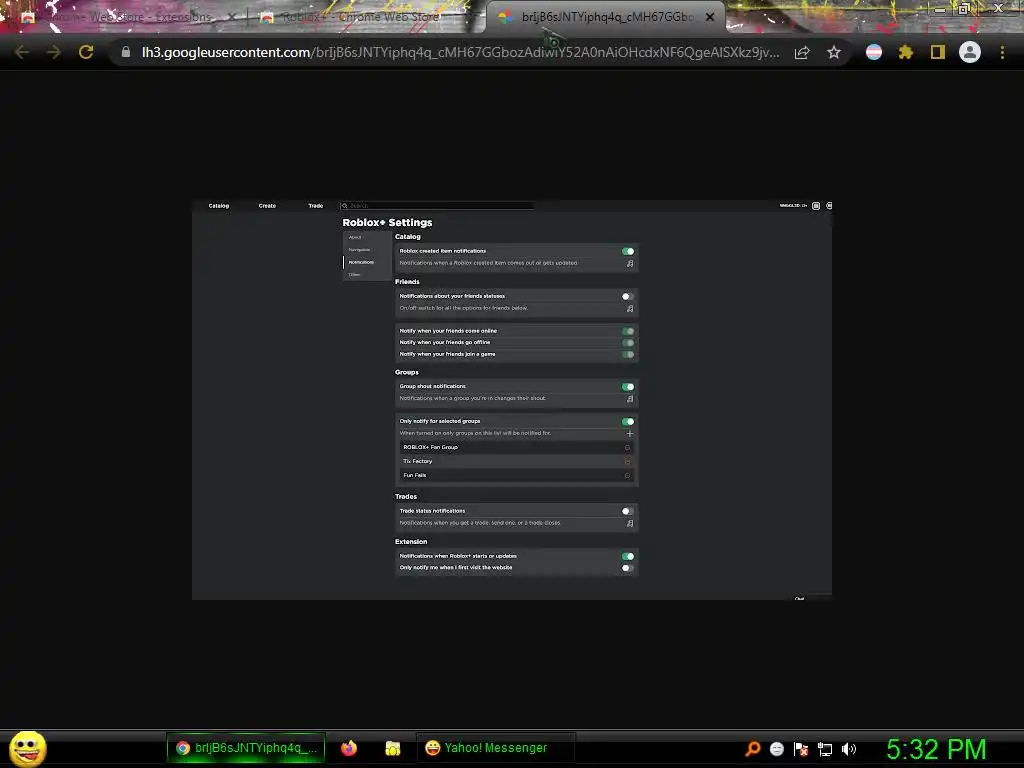Bookmark this page with the star icon
1024x768 pixels.
tap(833, 52)
